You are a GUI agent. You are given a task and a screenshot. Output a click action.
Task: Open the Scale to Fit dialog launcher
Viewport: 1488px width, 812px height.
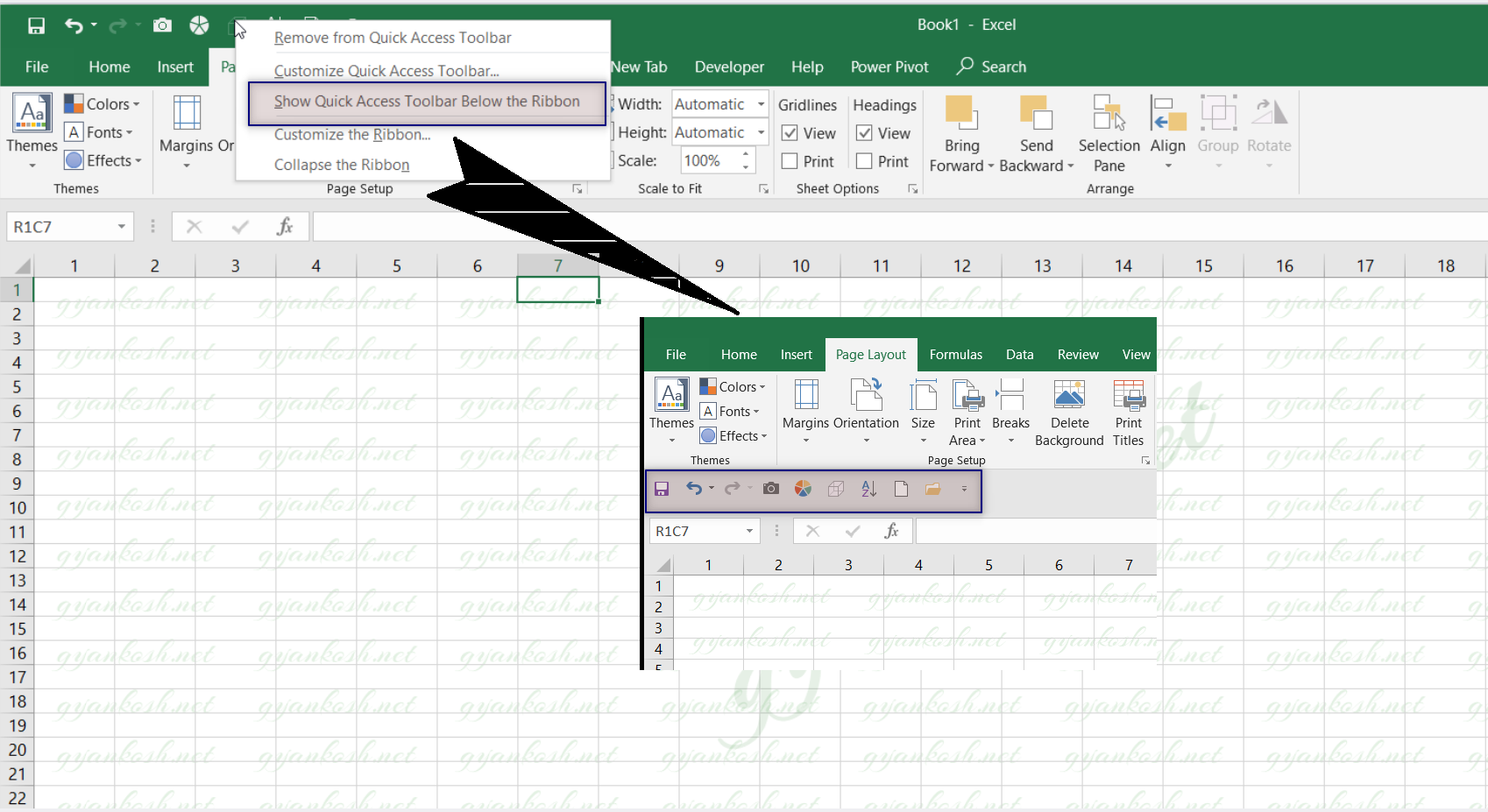pyautogui.click(x=764, y=189)
